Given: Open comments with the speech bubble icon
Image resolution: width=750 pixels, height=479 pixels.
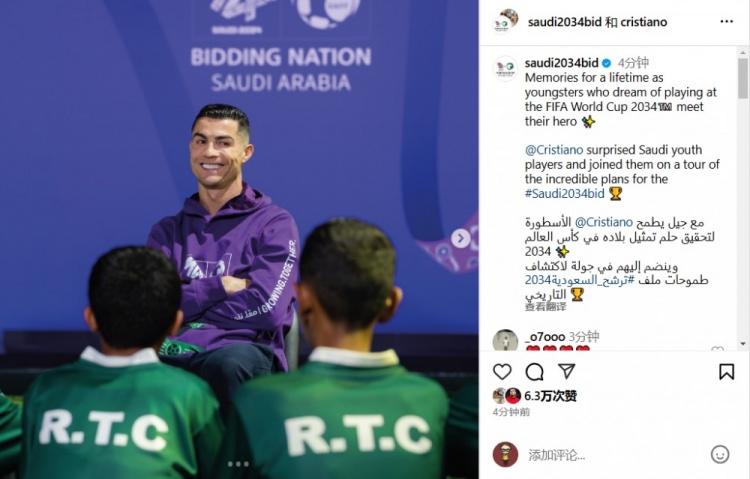Looking at the screenshot, I should click(534, 372).
